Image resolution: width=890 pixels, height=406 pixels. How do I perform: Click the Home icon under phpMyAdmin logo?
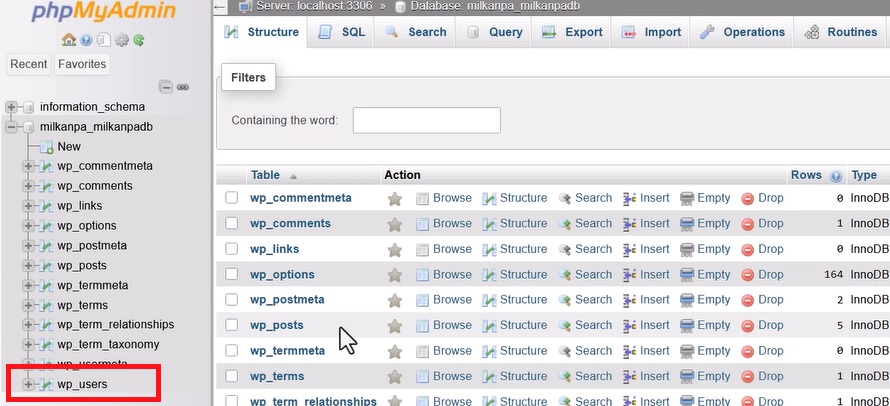pos(68,40)
